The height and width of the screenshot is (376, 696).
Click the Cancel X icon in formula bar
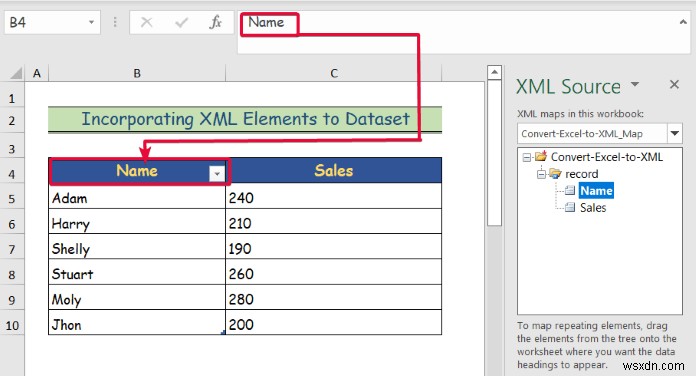click(x=146, y=22)
